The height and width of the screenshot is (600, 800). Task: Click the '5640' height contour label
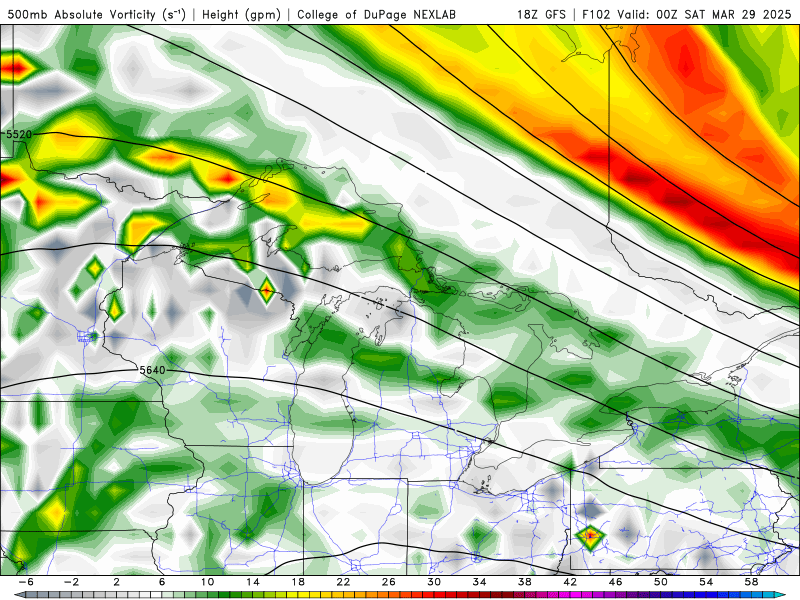153,370
